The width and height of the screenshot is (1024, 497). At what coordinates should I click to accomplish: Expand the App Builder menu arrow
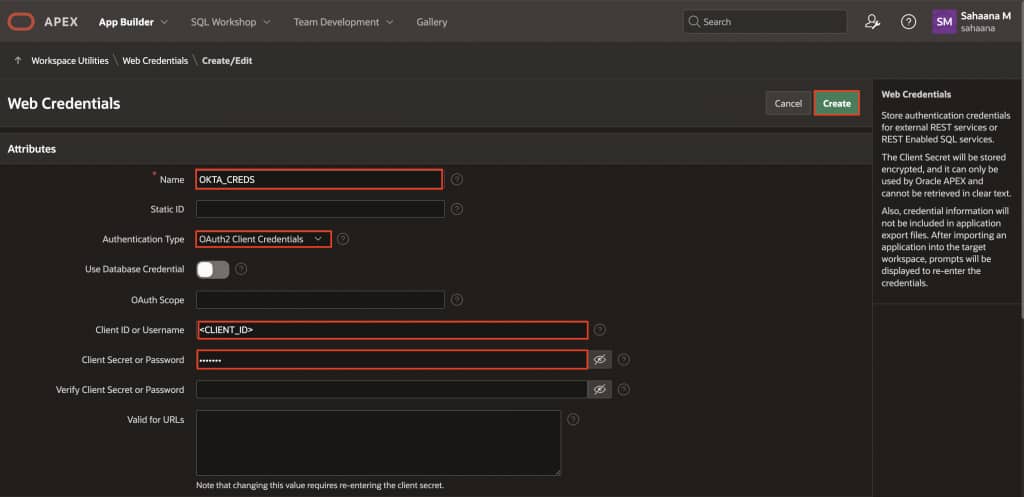click(164, 22)
